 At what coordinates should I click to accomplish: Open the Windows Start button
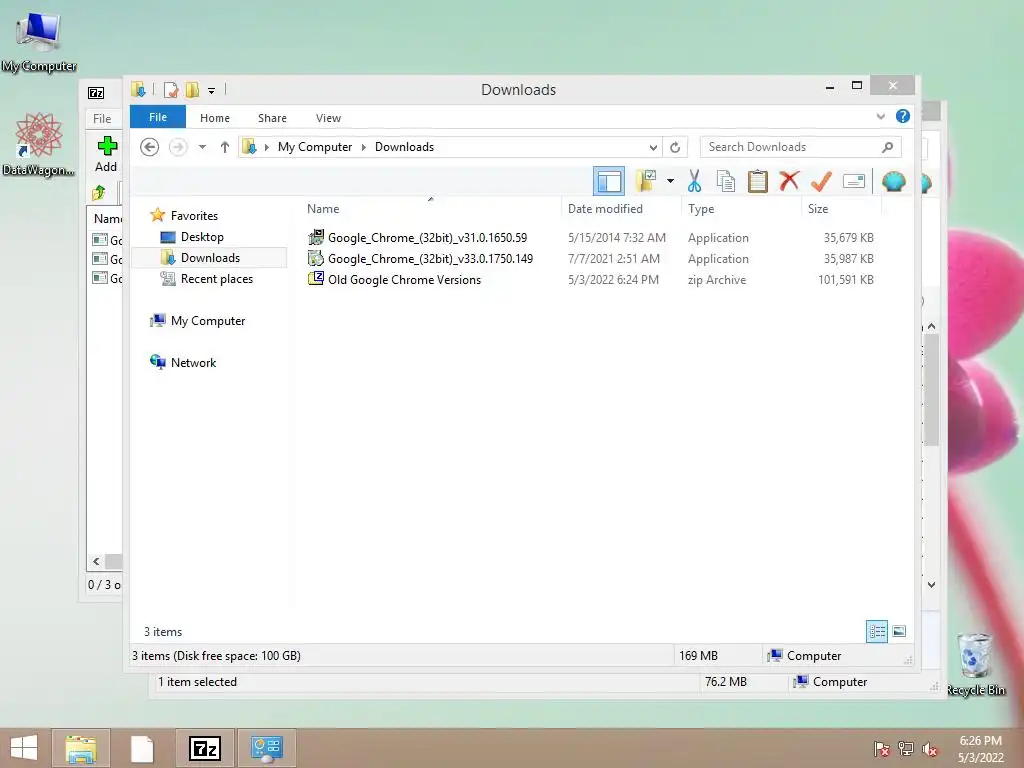[x=24, y=748]
